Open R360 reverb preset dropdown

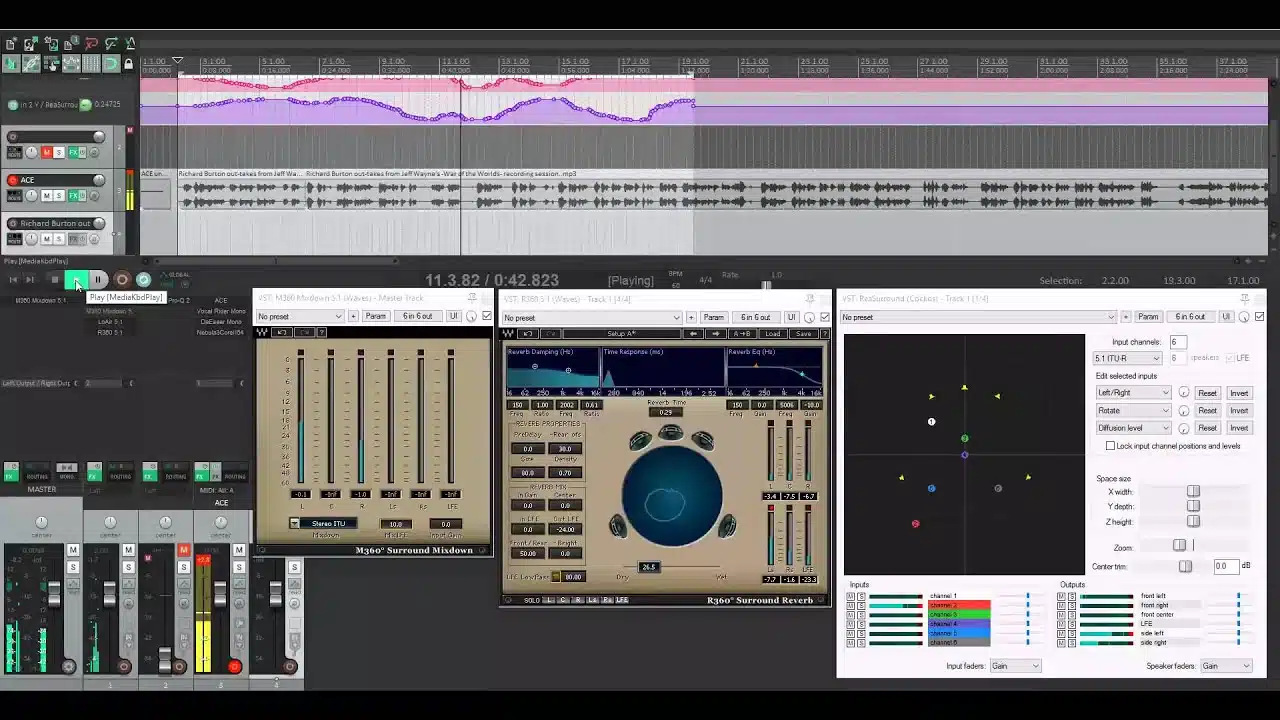click(593, 317)
